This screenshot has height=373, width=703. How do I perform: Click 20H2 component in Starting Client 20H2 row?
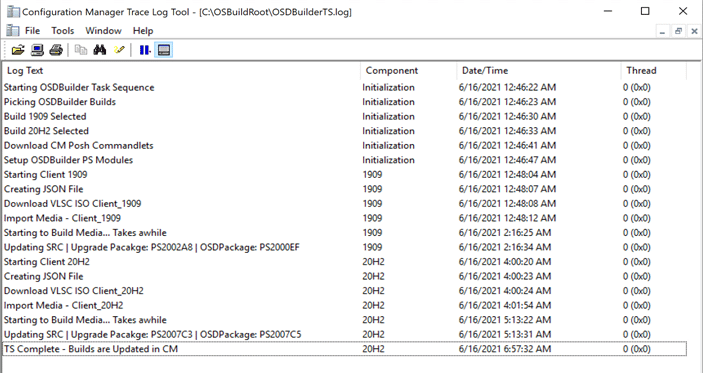coord(373,262)
